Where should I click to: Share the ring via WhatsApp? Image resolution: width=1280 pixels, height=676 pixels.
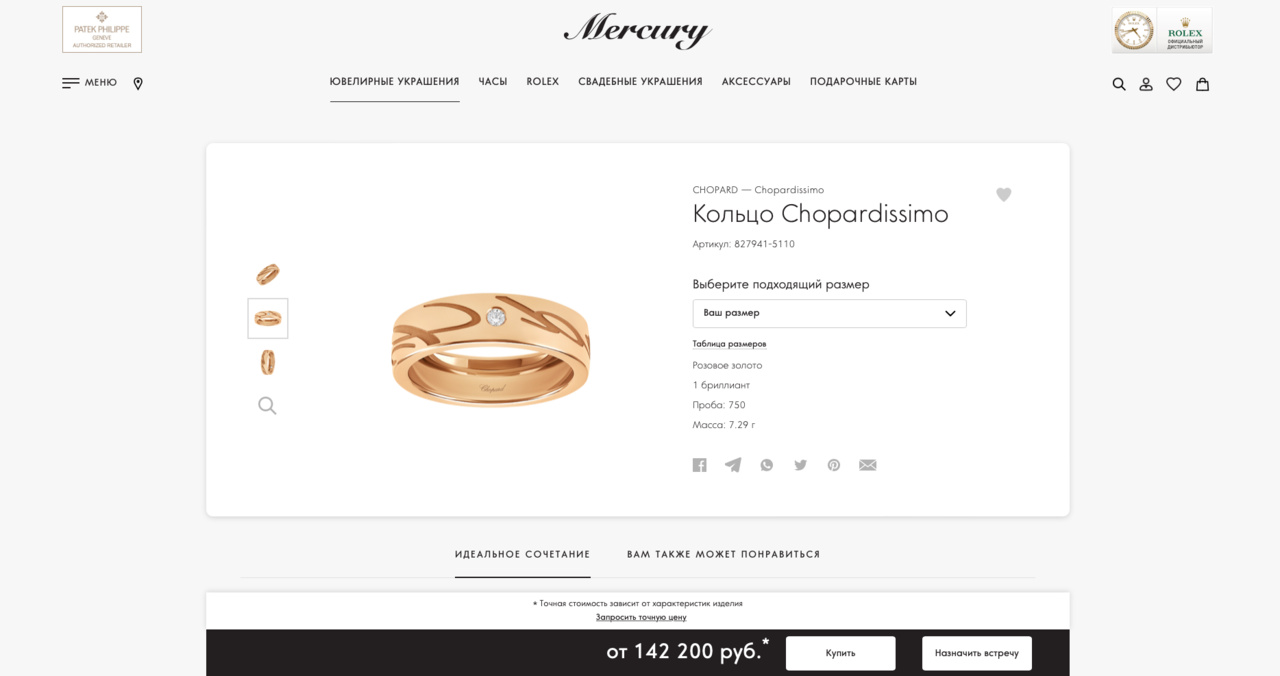(x=767, y=465)
